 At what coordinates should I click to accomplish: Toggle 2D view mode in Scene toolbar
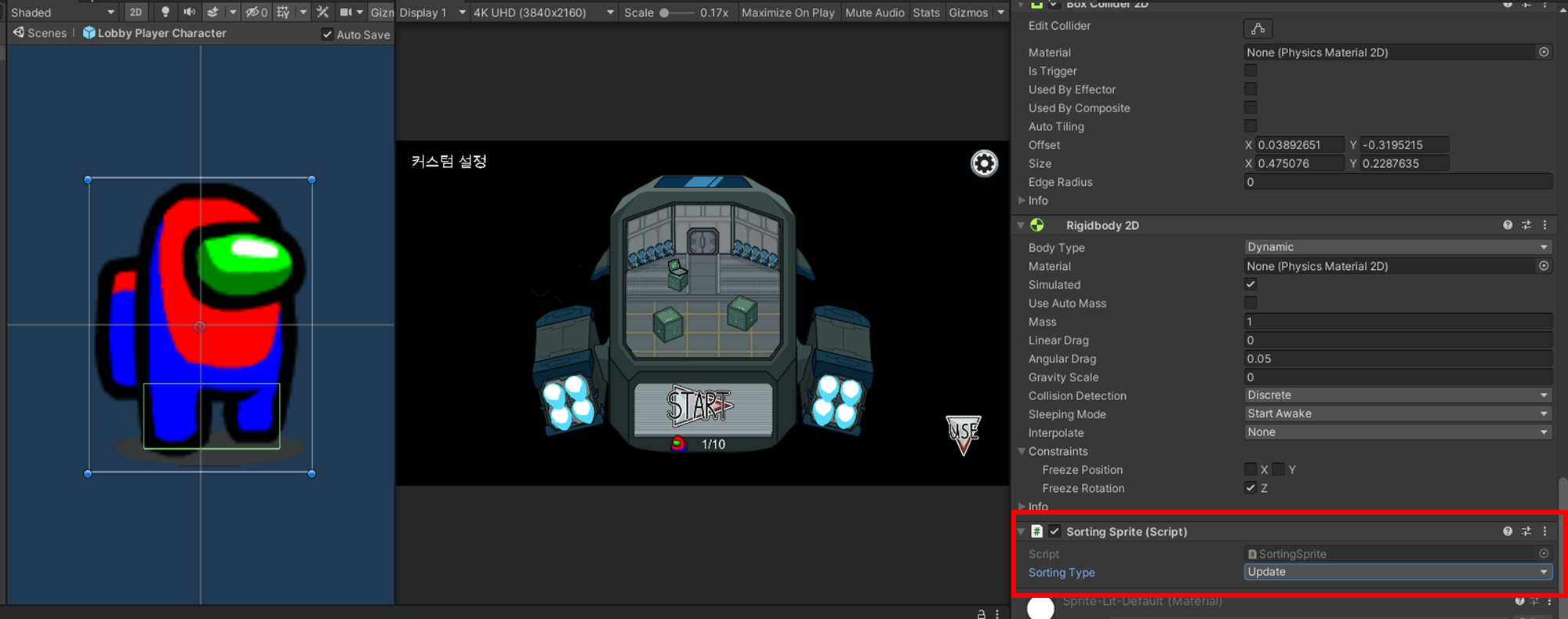(x=136, y=12)
